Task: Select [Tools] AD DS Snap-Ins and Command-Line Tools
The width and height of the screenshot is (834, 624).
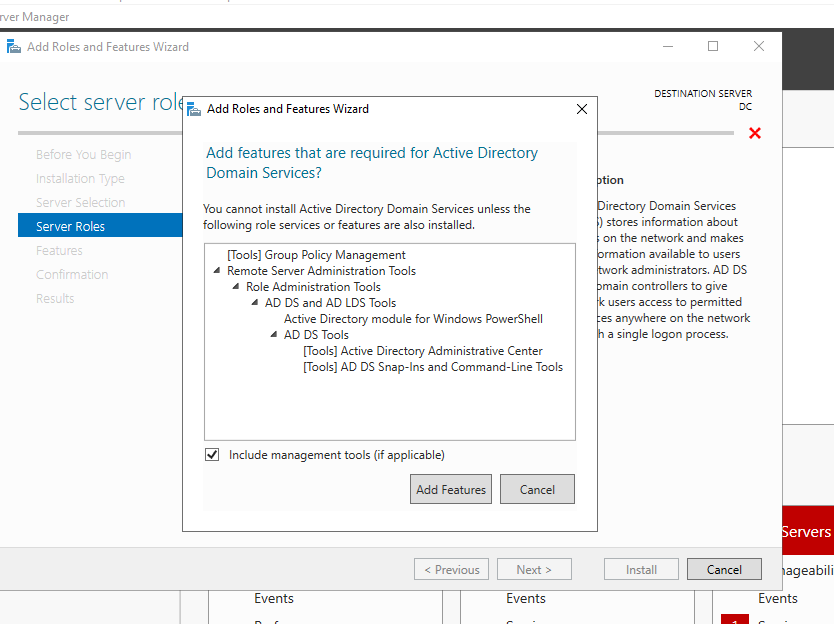Action: coord(433,367)
